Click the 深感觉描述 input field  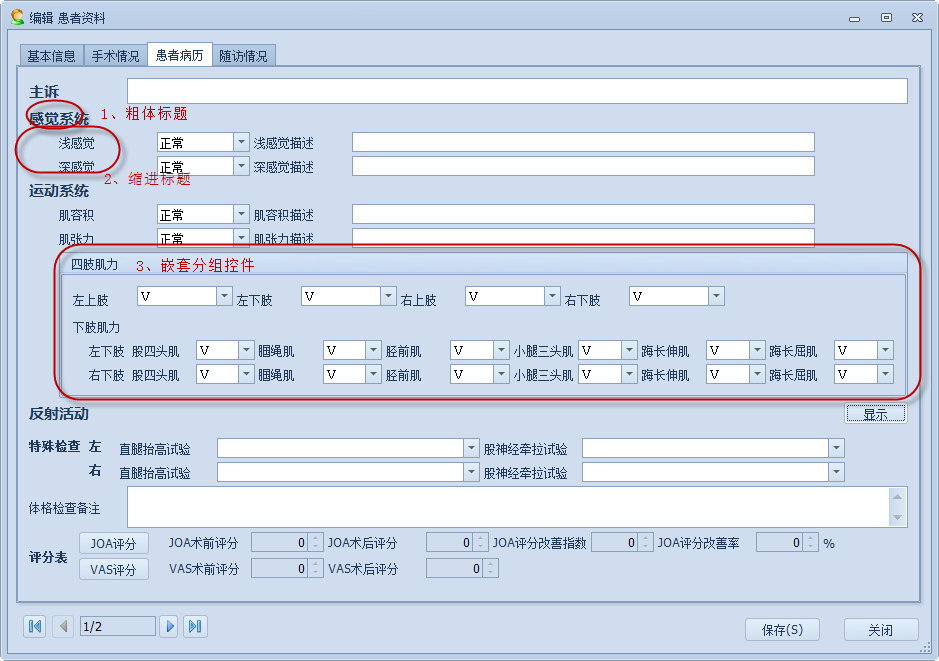point(583,166)
